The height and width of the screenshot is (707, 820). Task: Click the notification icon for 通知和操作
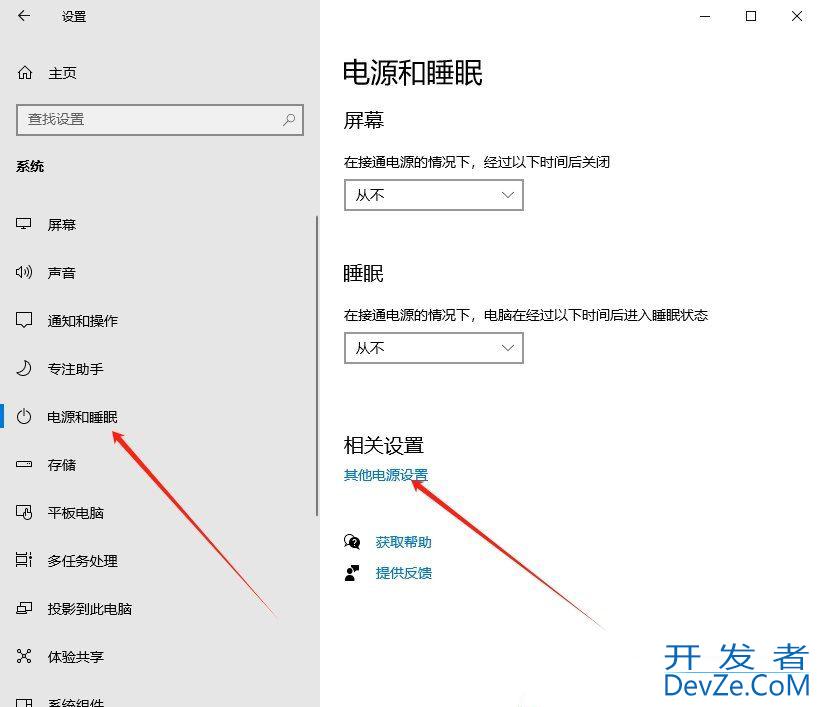pos(24,320)
